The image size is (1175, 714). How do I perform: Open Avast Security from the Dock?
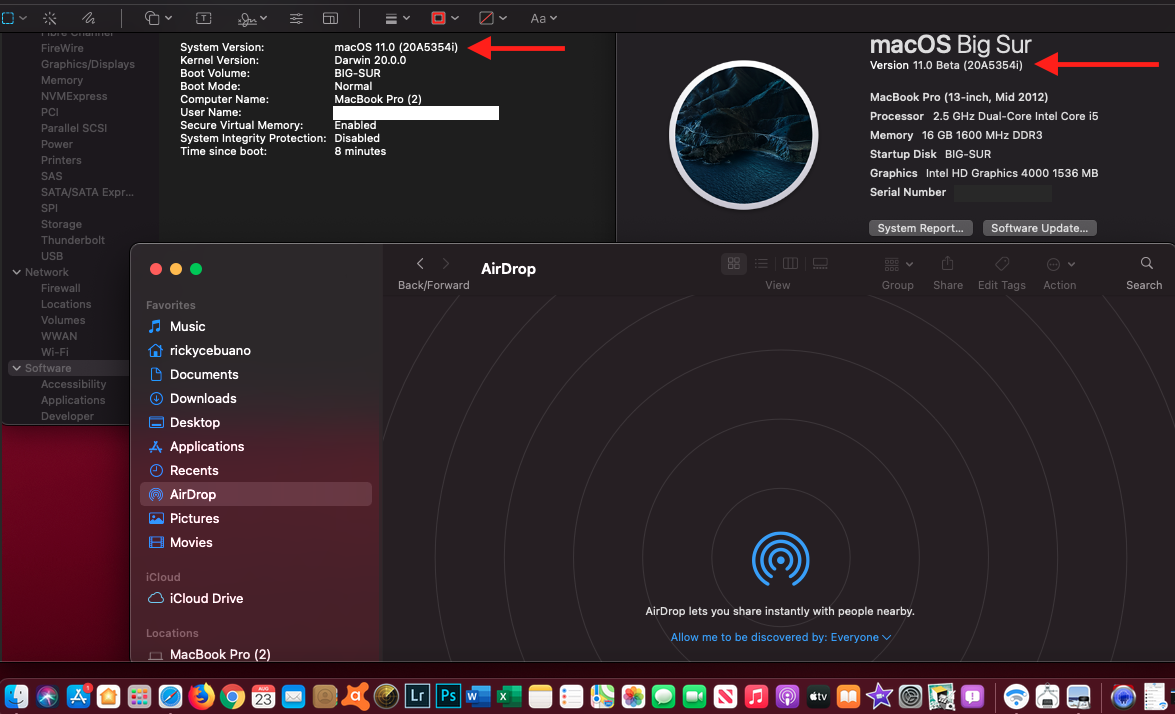(355, 696)
